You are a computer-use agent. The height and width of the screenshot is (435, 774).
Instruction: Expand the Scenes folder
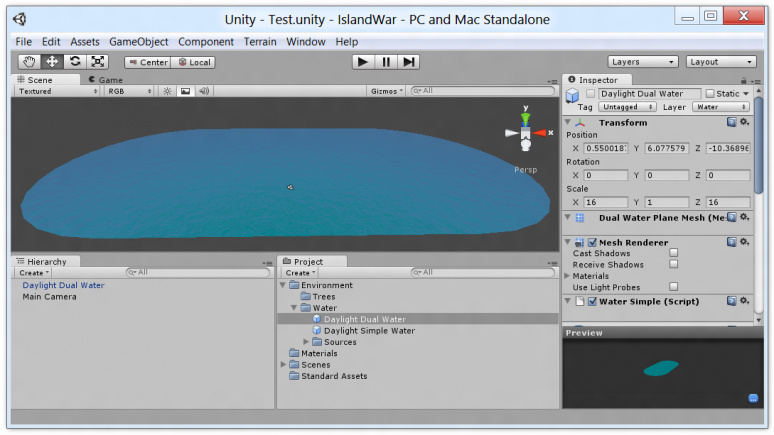[x=283, y=364]
